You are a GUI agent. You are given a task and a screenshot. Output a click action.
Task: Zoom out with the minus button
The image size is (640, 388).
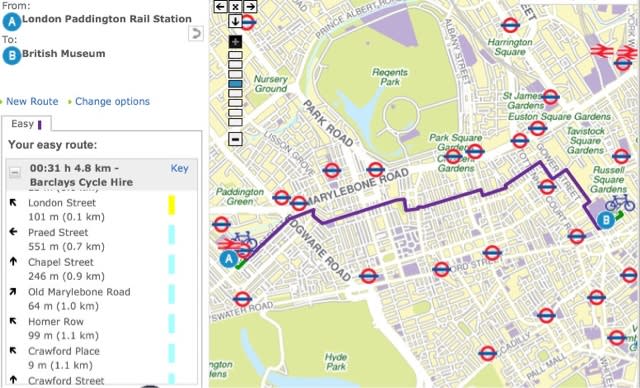click(235, 139)
